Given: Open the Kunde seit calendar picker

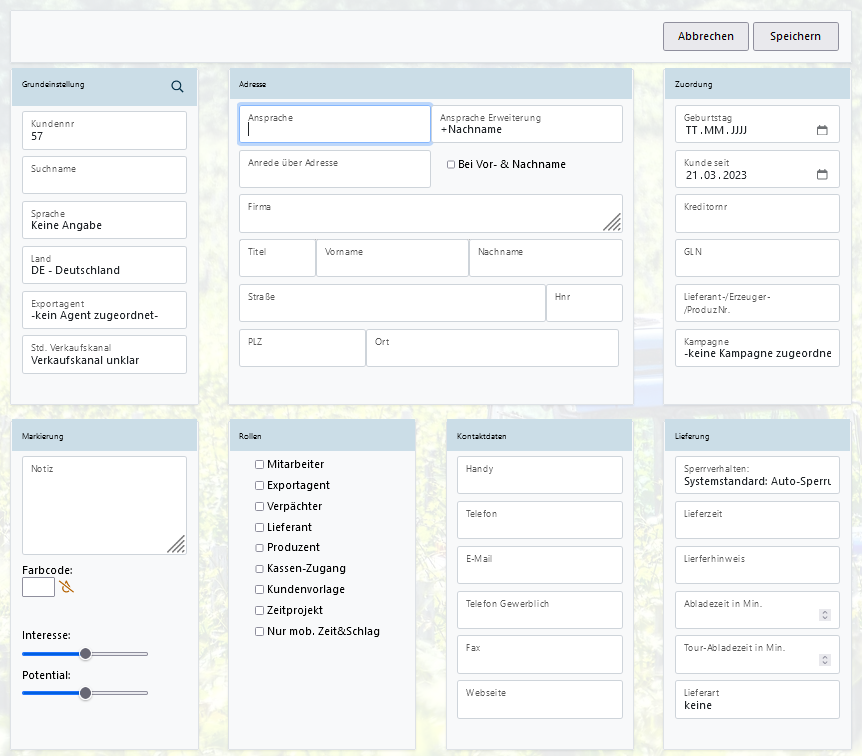Looking at the screenshot, I should (x=822, y=175).
